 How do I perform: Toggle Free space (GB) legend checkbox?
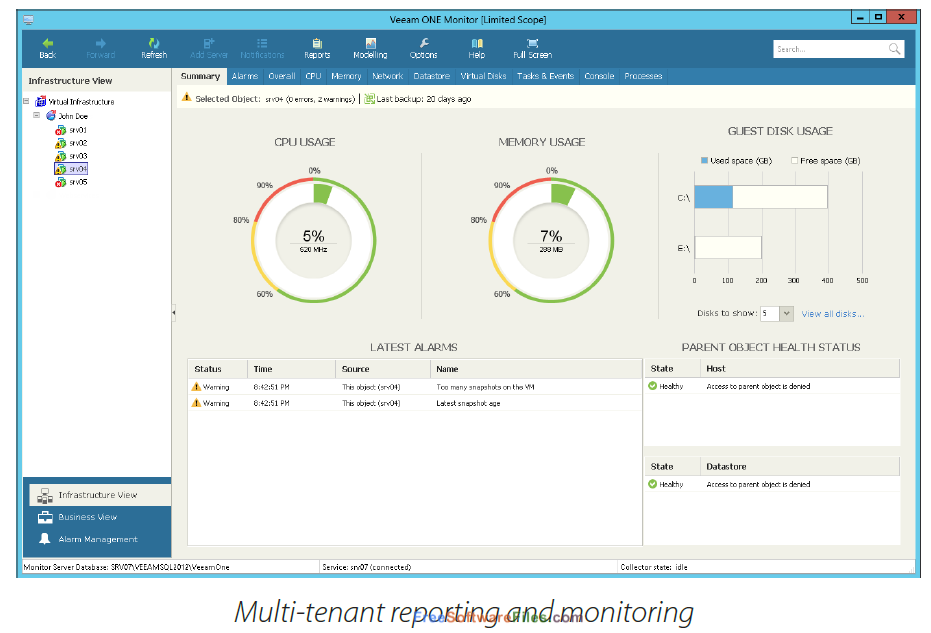click(x=794, y=160)
